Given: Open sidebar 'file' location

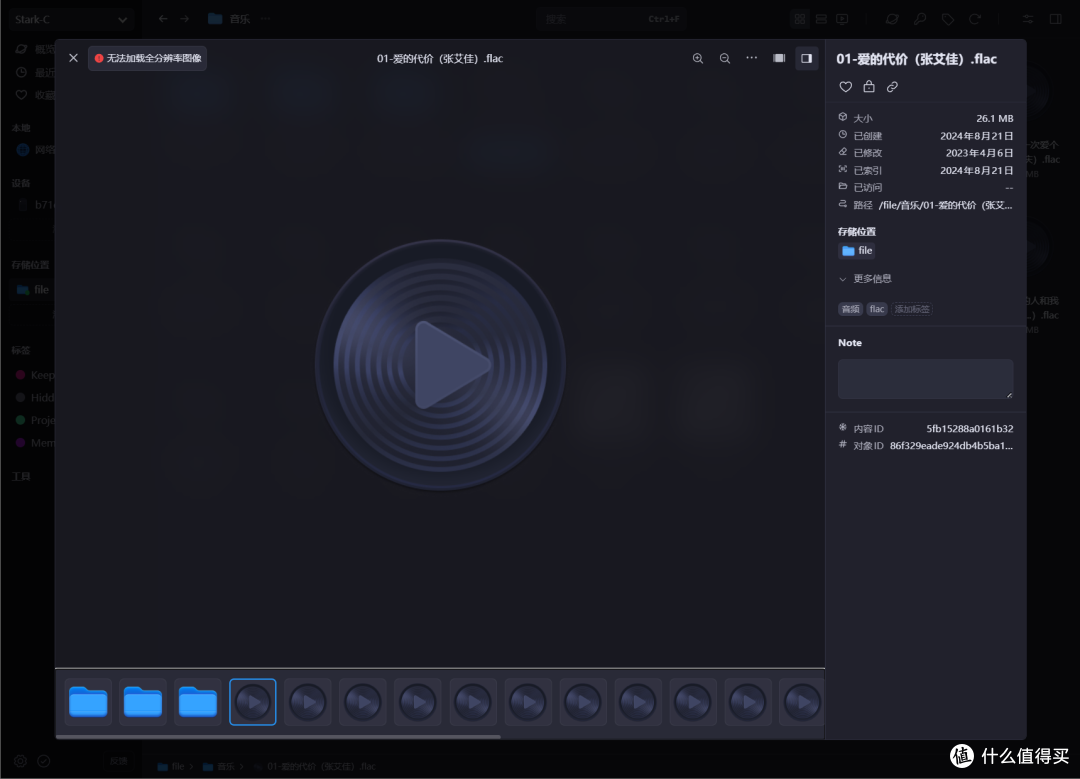Looking at the screenshot, I should click(32, 289).
